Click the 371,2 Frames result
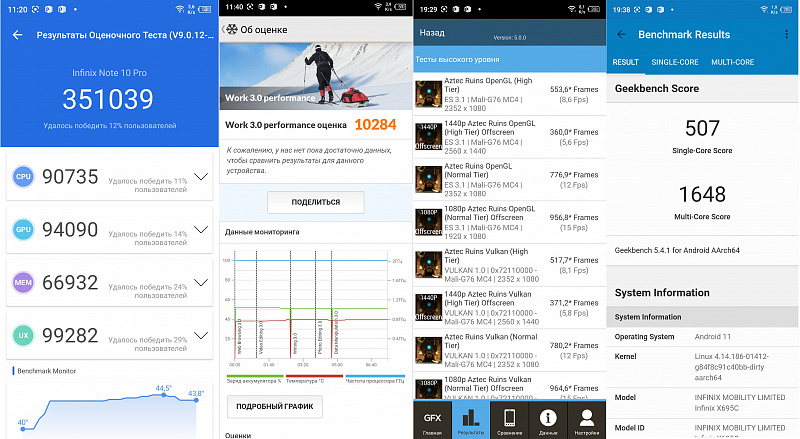This screenshot has height=439, width=800. tap(574, 303)
